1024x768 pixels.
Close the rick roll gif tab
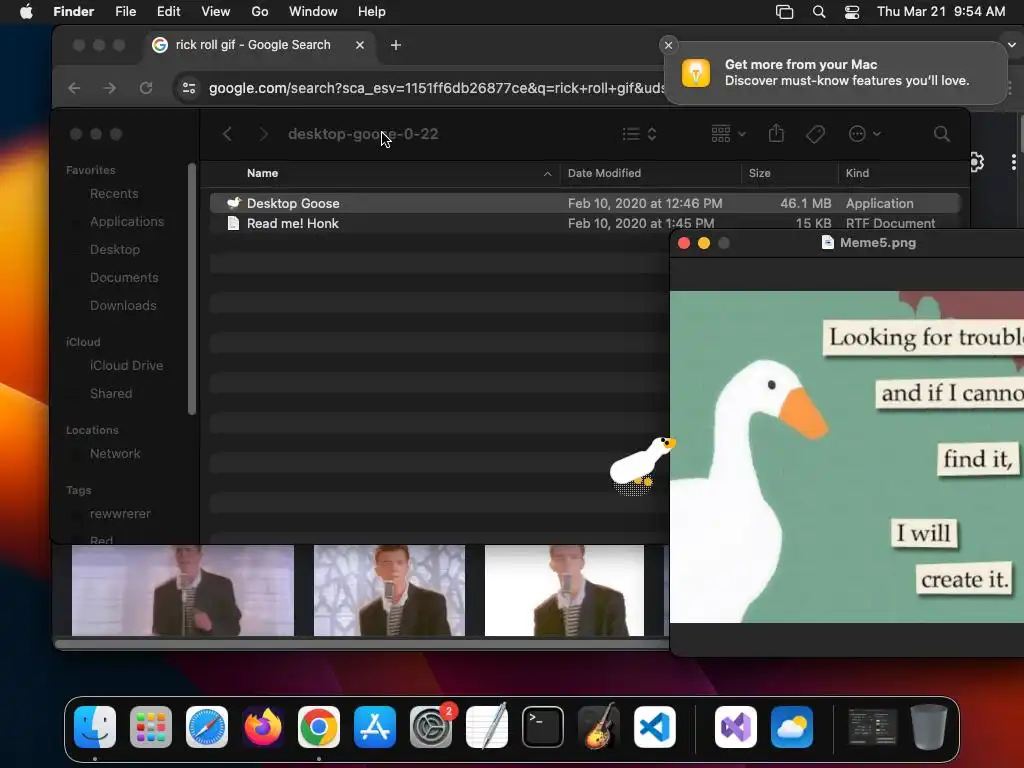(360, 45)
